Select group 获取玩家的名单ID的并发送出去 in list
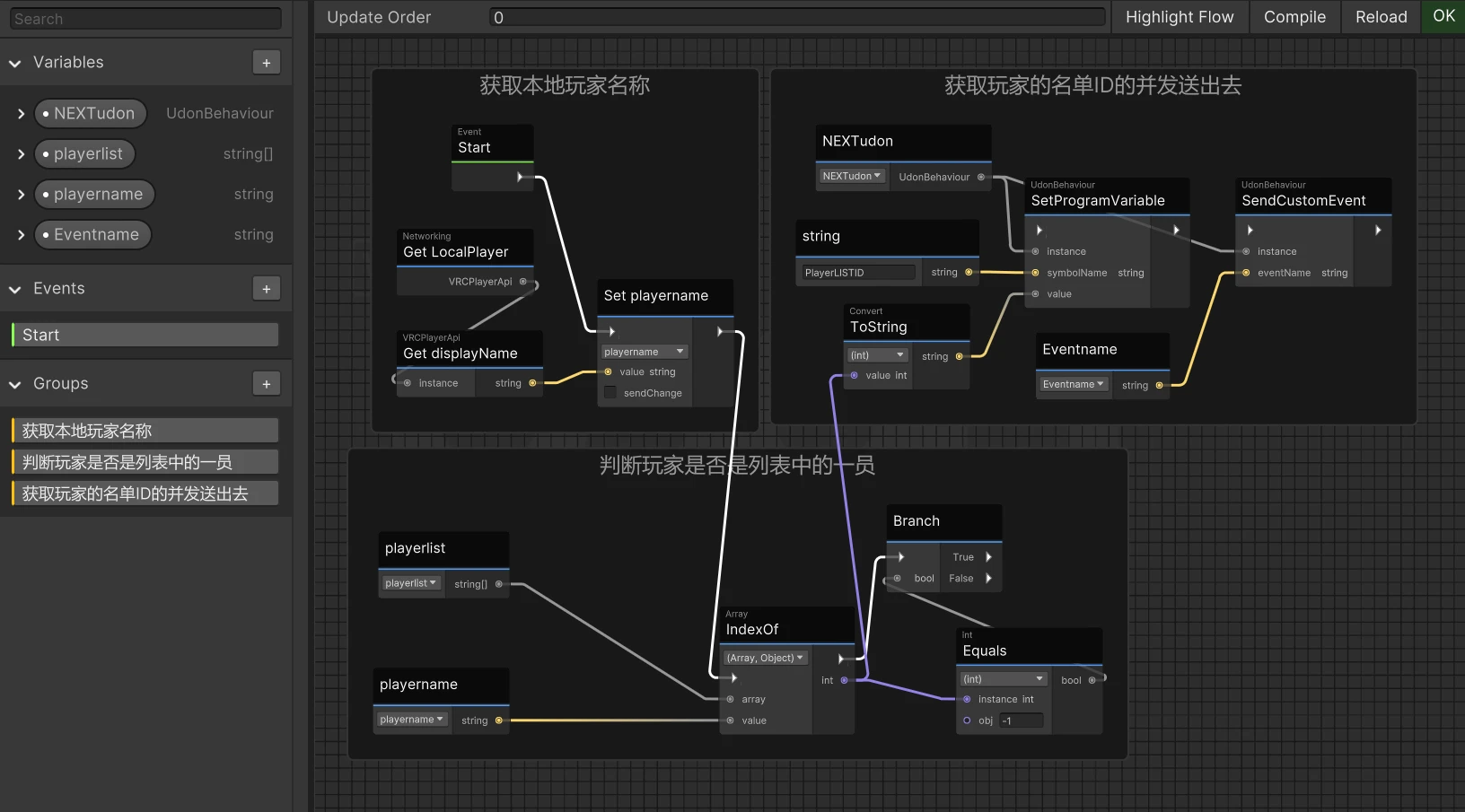1465x812 pixels. (145, 493)
